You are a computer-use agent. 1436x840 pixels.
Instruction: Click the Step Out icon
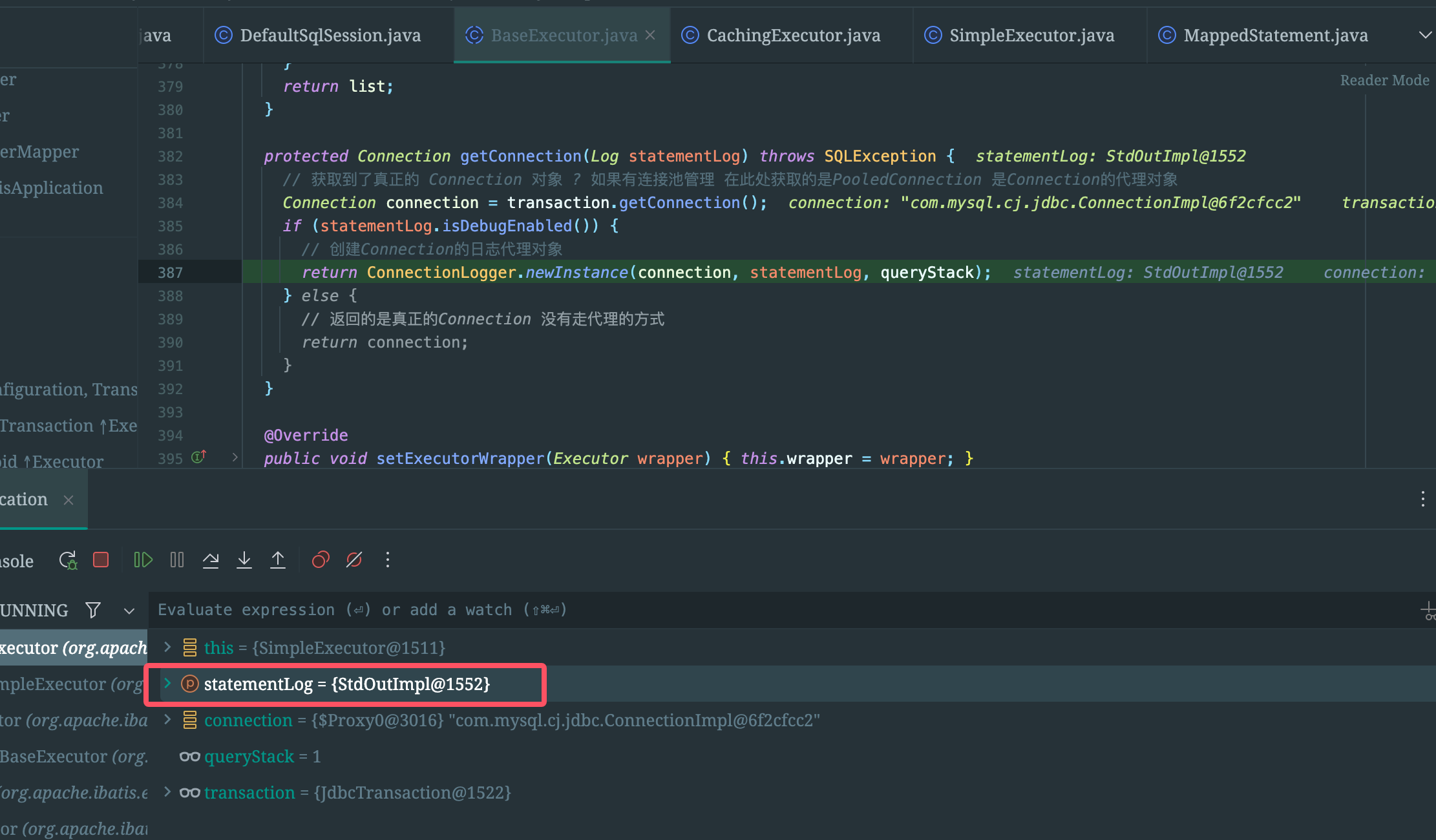click(278, 560)
